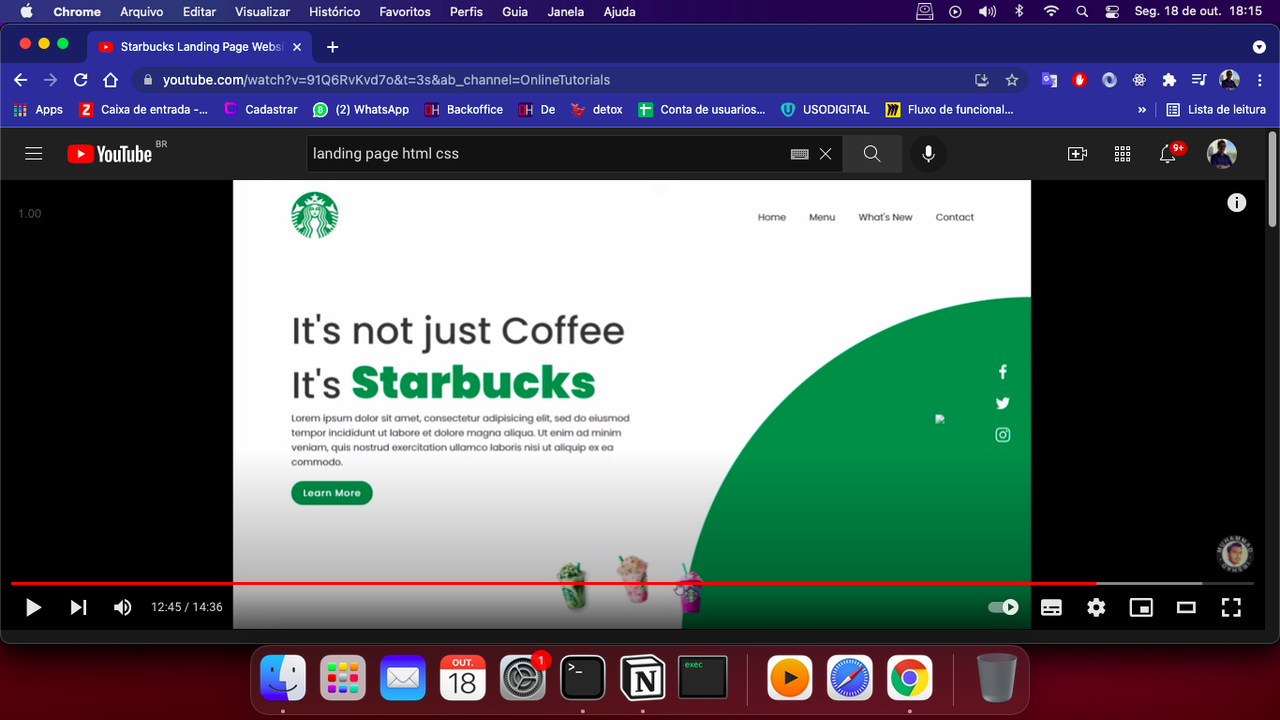This screenshot has width=1280, height=720.
Task: Open the Lista de leitura reading list
Action: click(x=1216, y=110)
